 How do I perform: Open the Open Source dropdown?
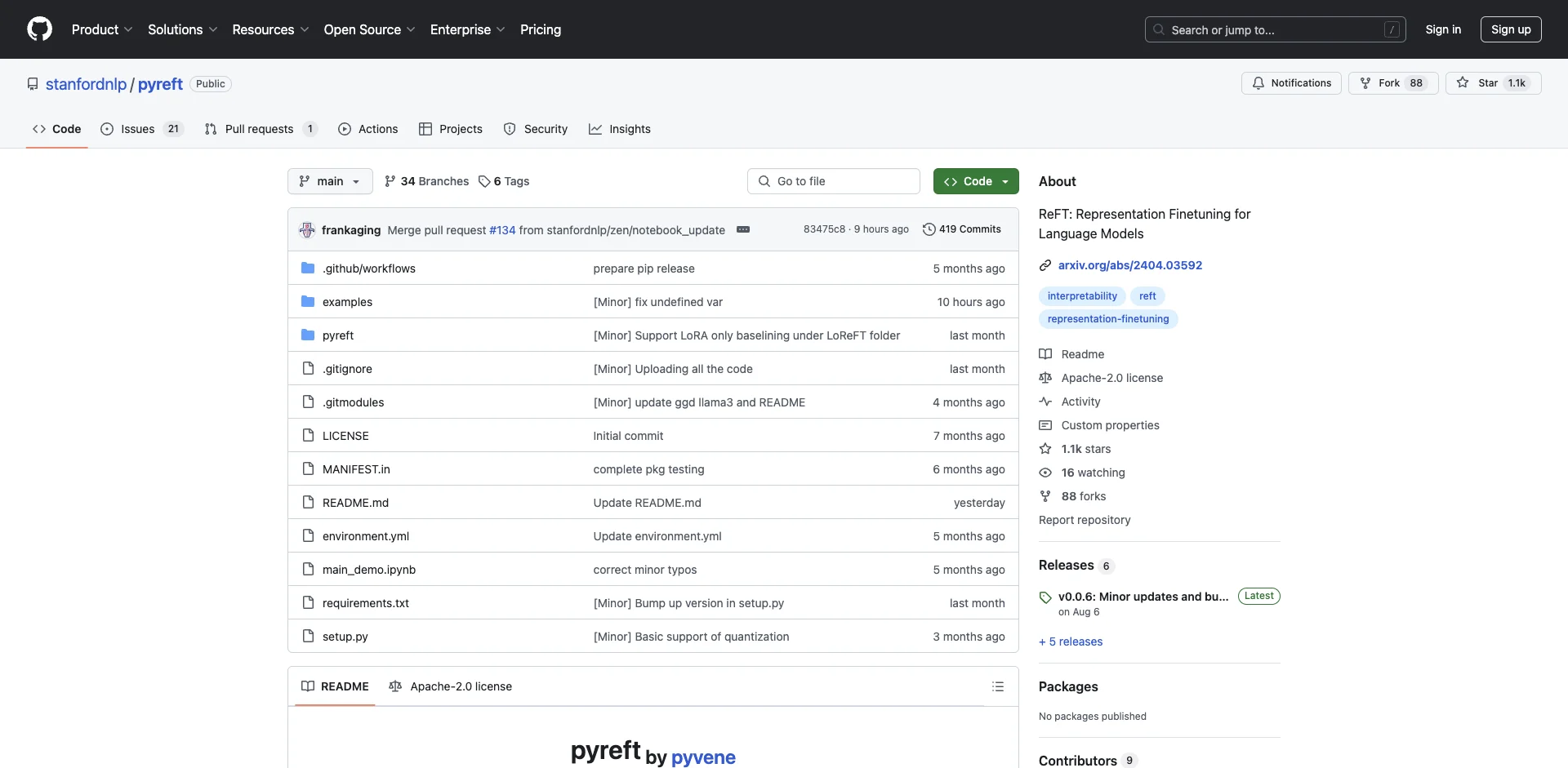point(369,29)
